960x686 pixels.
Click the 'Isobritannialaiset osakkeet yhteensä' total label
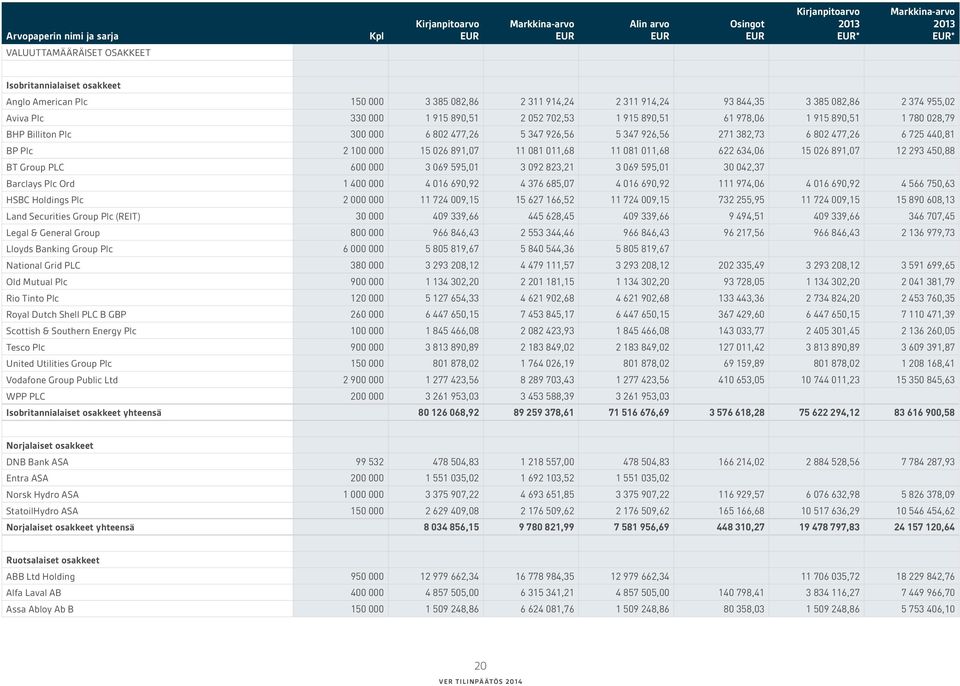84,413
